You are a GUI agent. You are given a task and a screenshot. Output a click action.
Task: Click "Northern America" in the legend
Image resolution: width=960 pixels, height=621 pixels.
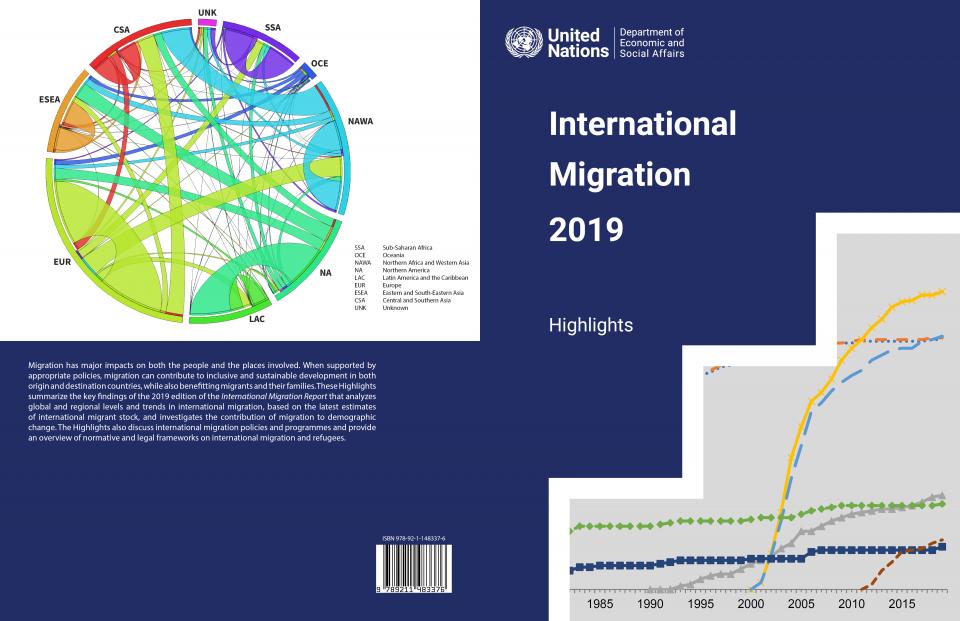(406, 270)
